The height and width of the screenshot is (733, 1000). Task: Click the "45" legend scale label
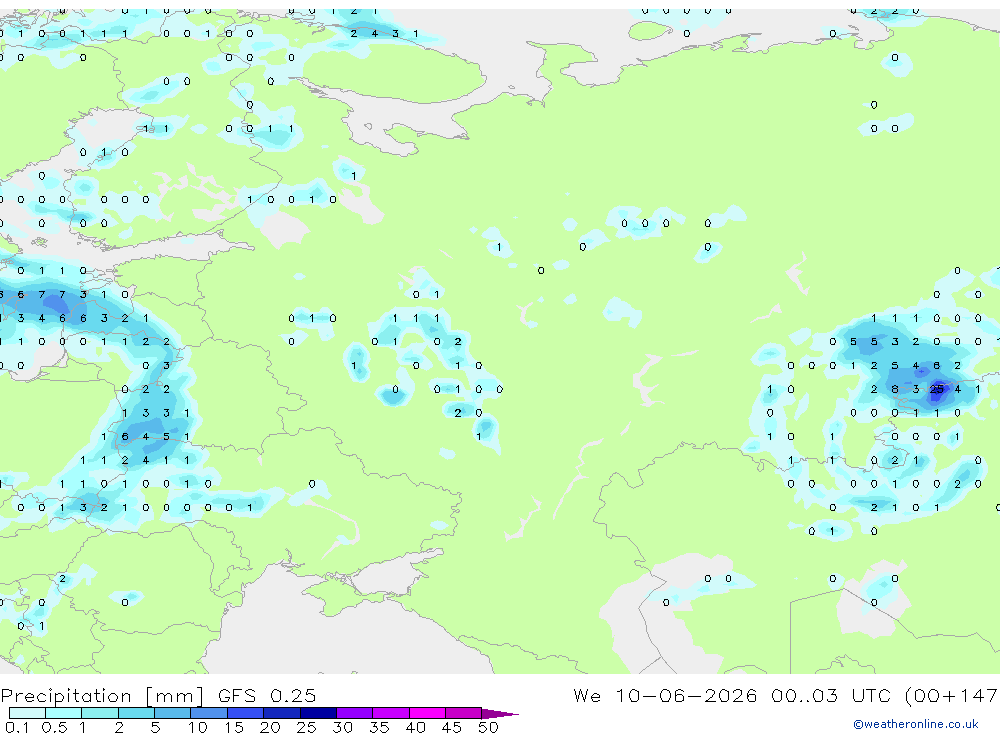click(452, 727)
